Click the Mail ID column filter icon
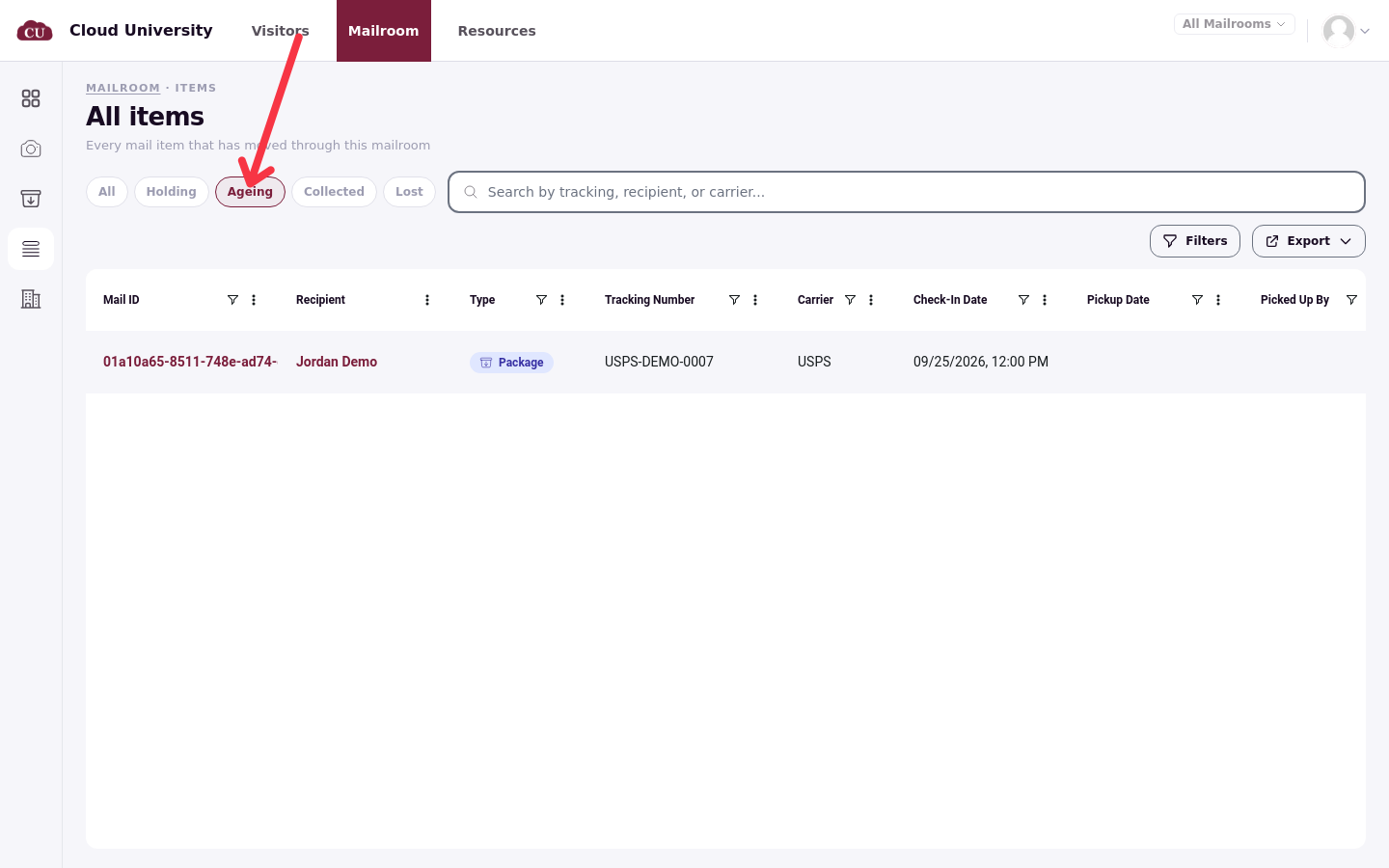Screen dimensions: 1389x868 pos(232,300)
